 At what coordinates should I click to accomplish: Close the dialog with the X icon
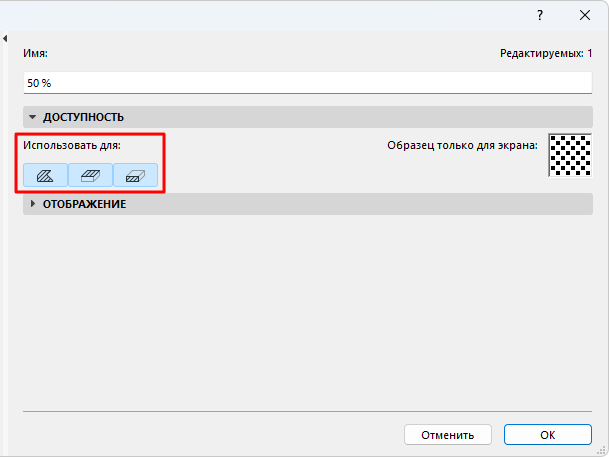(585, 15)
